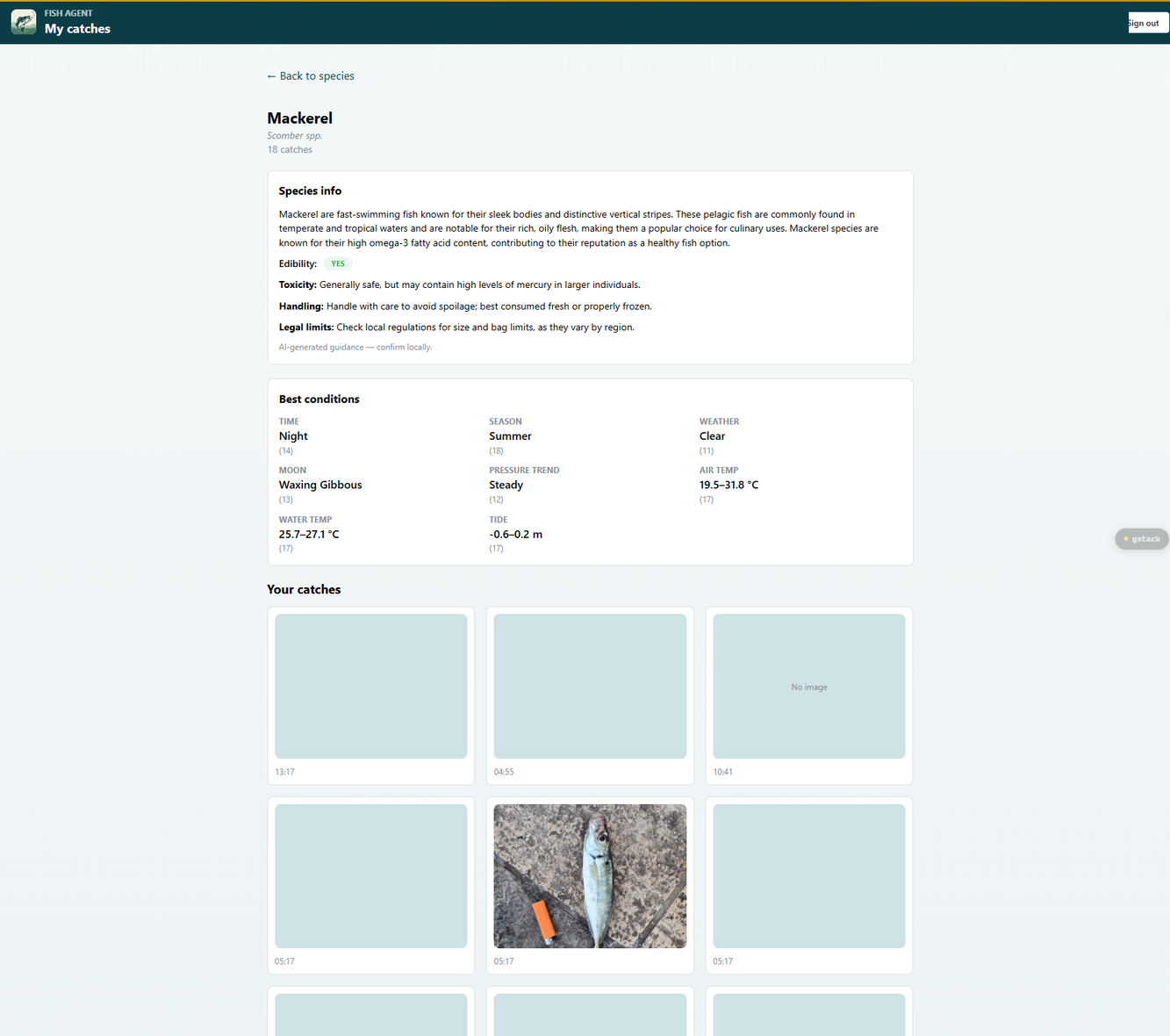Click the Steady pressure trend value
This screenshot has height=1036, width=1170.
506,485
